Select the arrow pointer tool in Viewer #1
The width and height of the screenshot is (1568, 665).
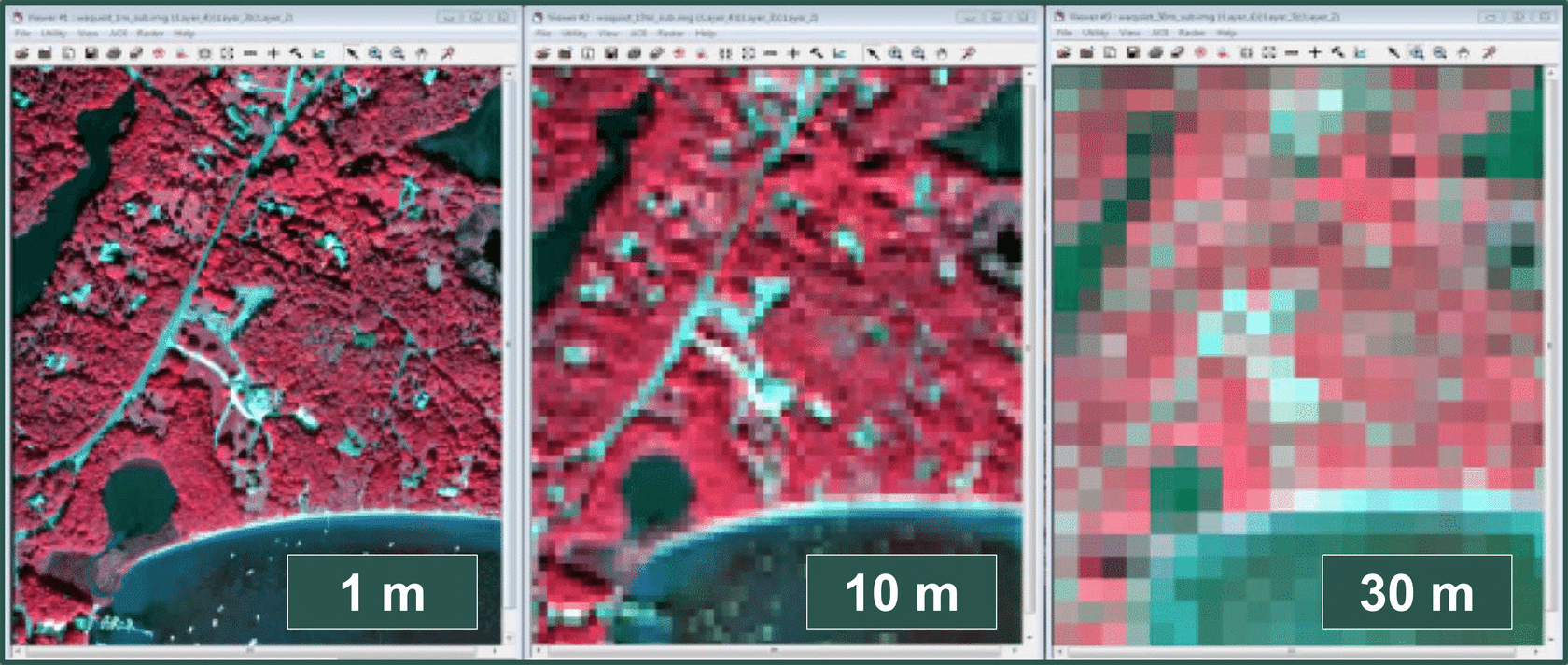point(352,53)
